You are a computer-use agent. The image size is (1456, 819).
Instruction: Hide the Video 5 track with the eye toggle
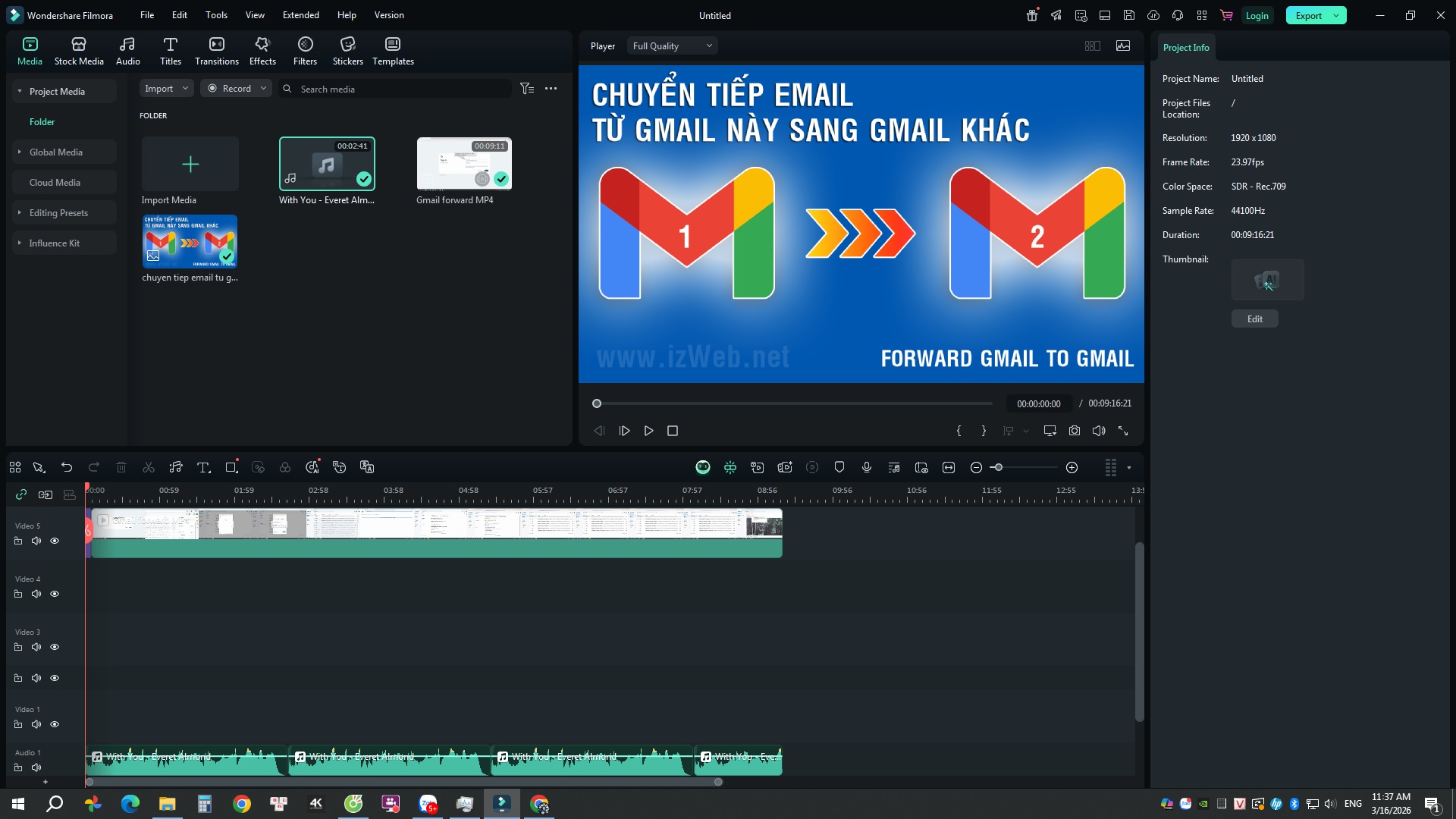click(55, 541)
